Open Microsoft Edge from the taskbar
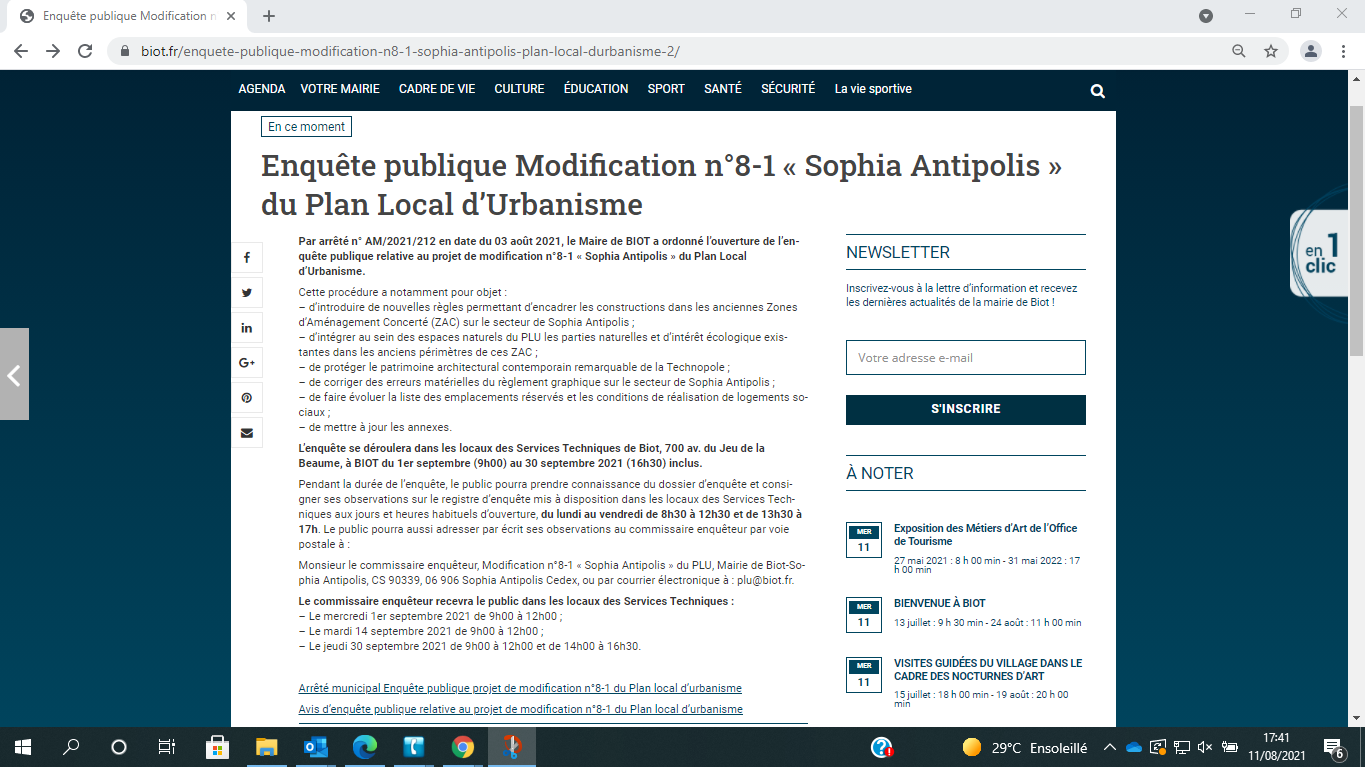Viewport: 1365px width, 767px height. pos(365,747)
